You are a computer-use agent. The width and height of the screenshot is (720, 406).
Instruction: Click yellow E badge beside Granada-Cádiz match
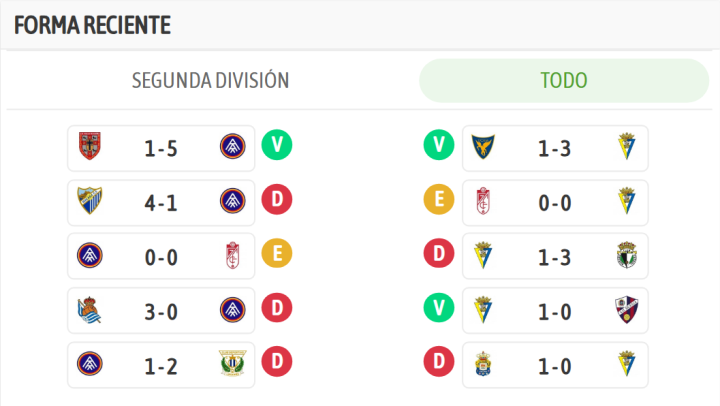click(438, 200)
